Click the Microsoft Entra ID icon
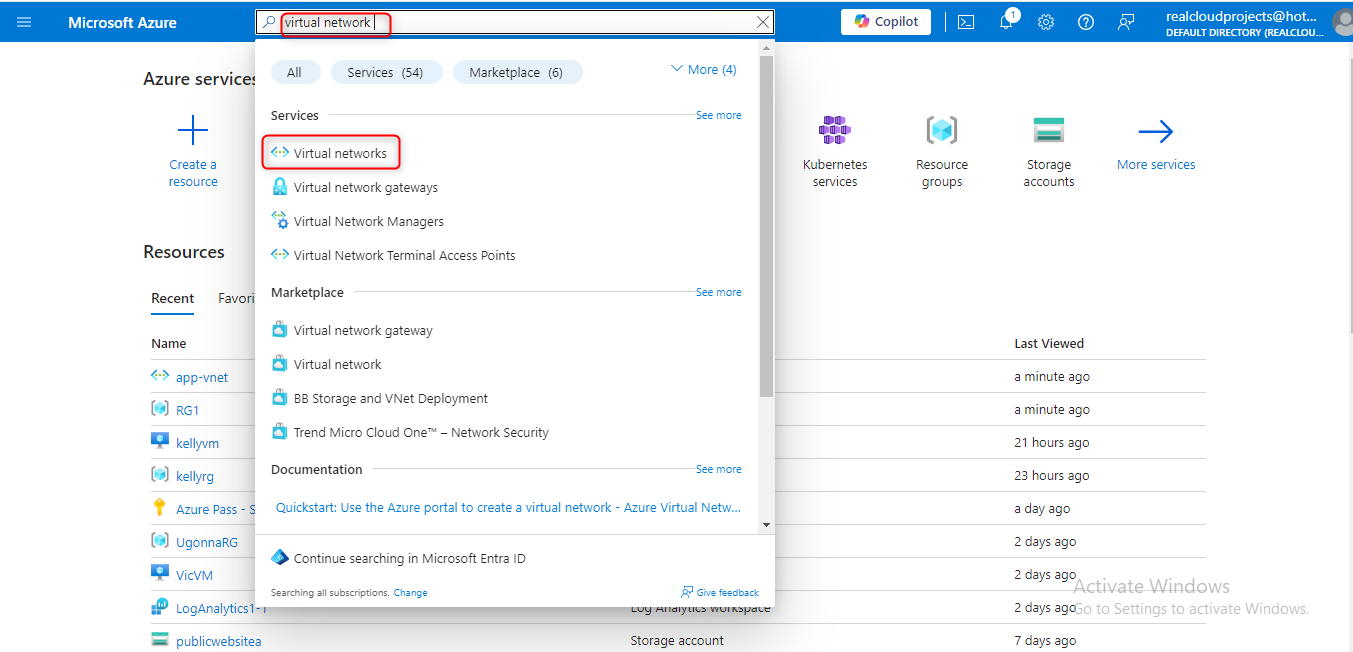Viewport: 1353px width, 652px height. pos(280,558)
